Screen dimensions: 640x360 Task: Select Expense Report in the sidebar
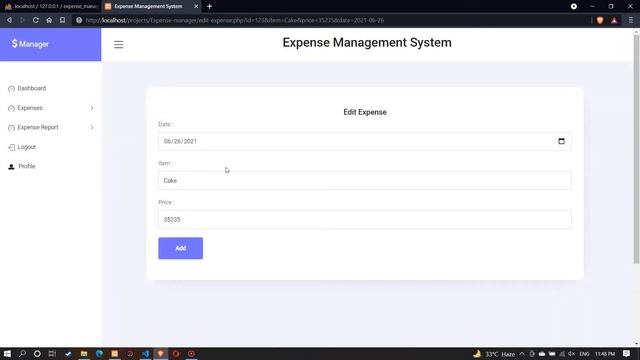pos(38,127)
